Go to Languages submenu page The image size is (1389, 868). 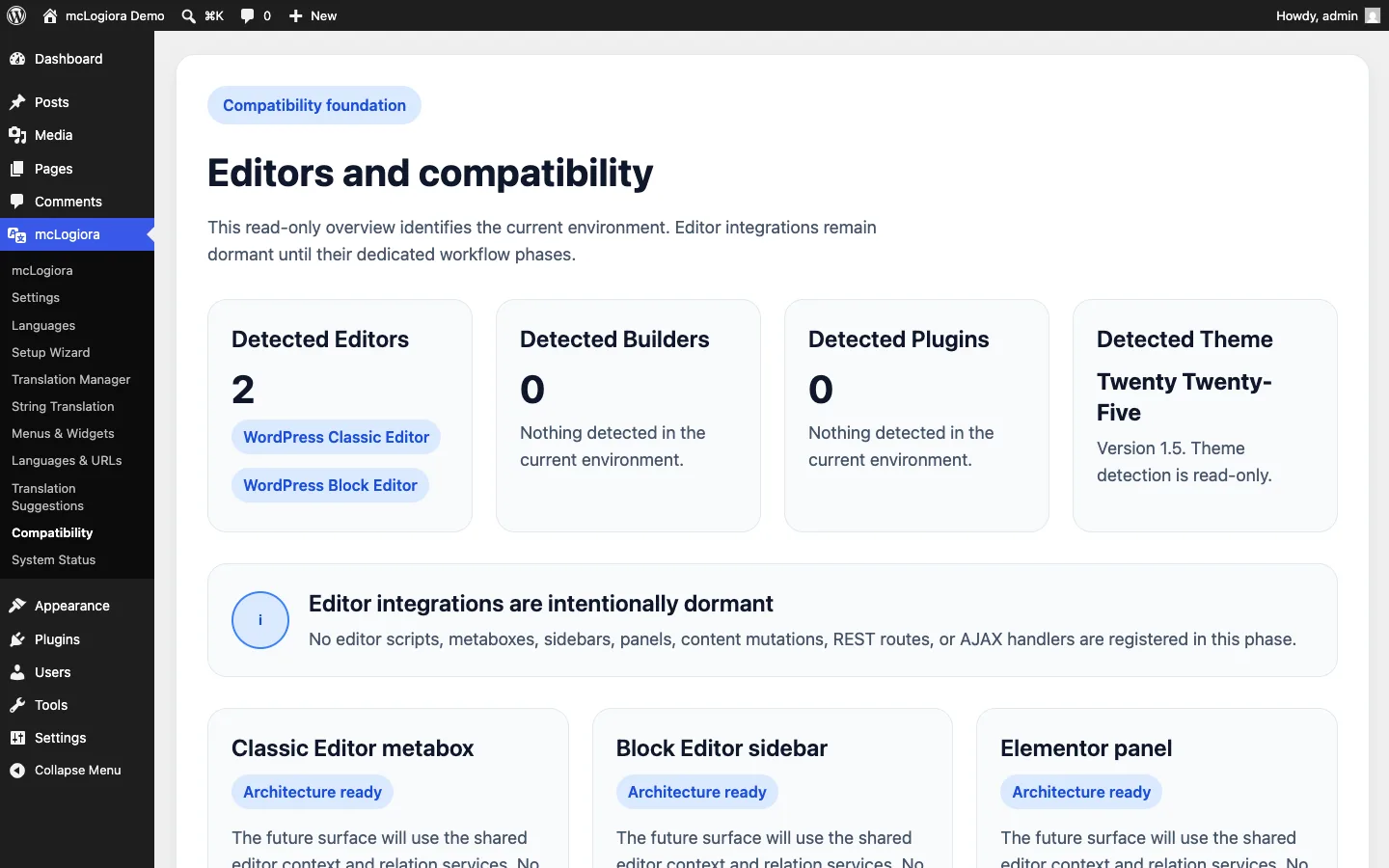[43, 326]
